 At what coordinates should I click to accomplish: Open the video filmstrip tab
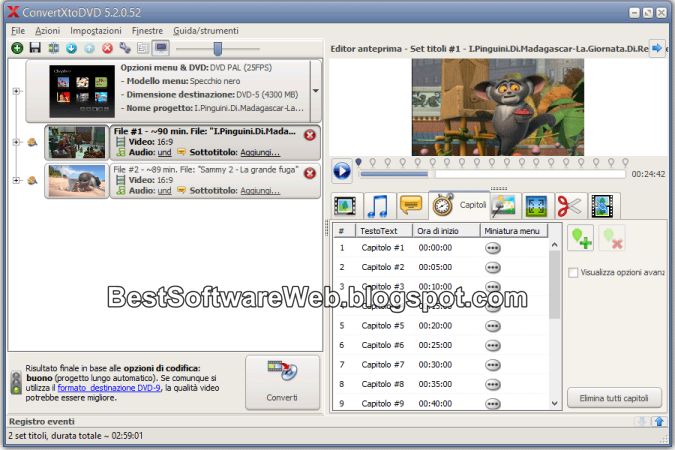345,205
